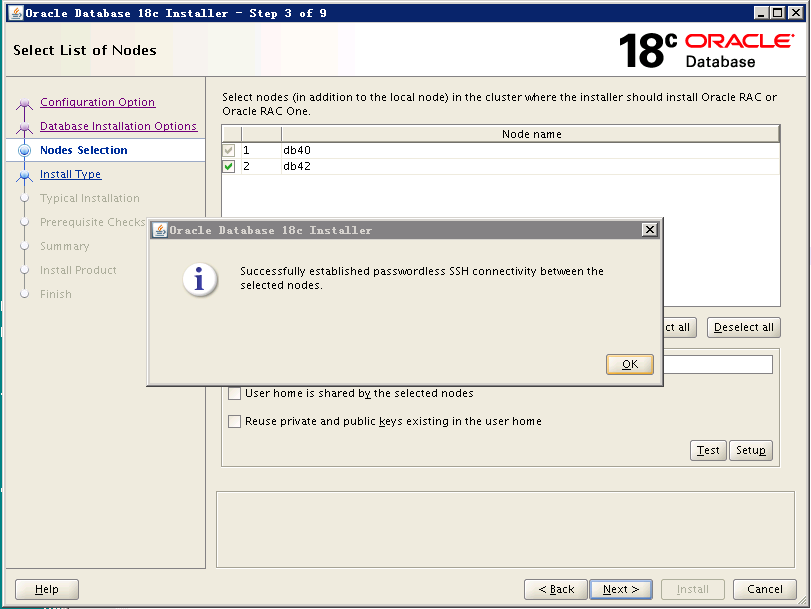Screen dimensions: 811x609
Task: Select the Nodes Selection step
Action: coord(84,150)
